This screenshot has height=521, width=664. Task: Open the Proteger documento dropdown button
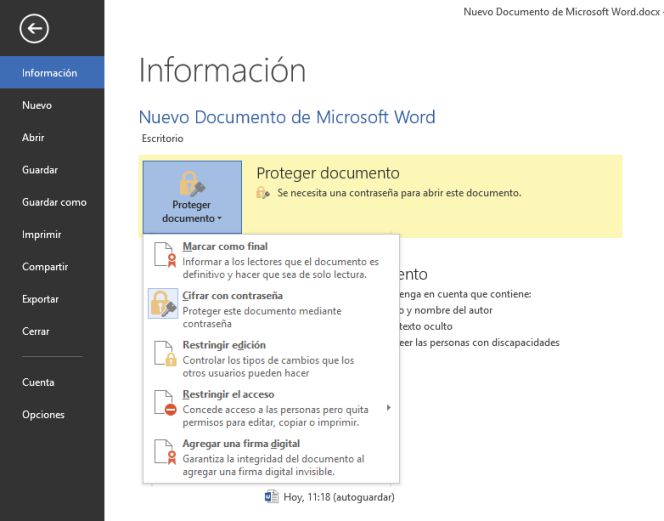tap(192, 197)
